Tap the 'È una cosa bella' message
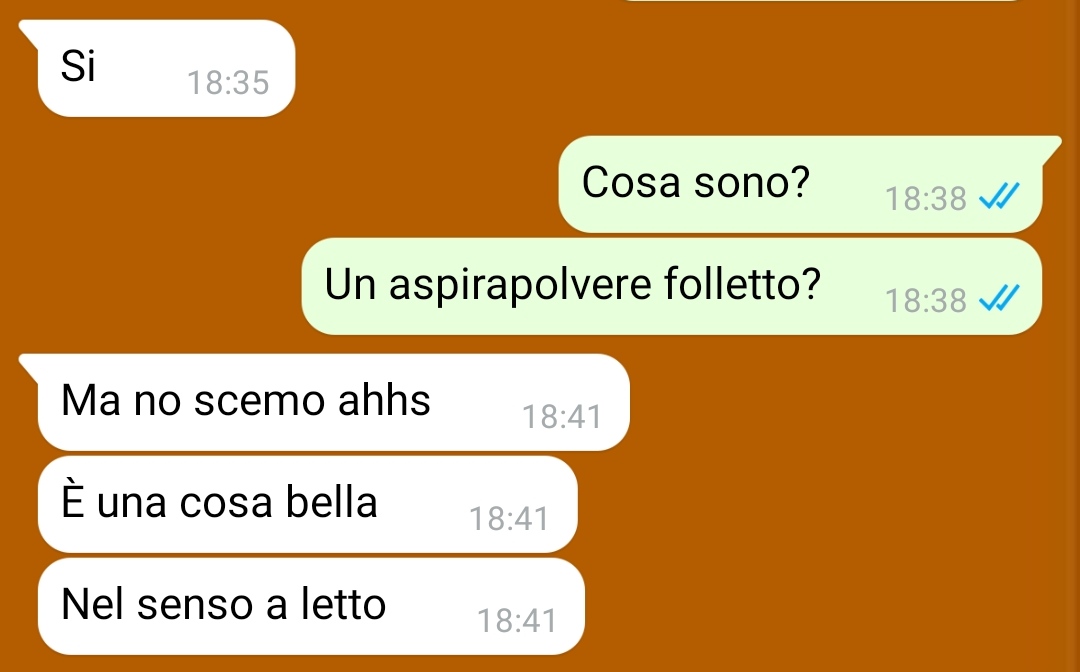 [x=307, y=504]
